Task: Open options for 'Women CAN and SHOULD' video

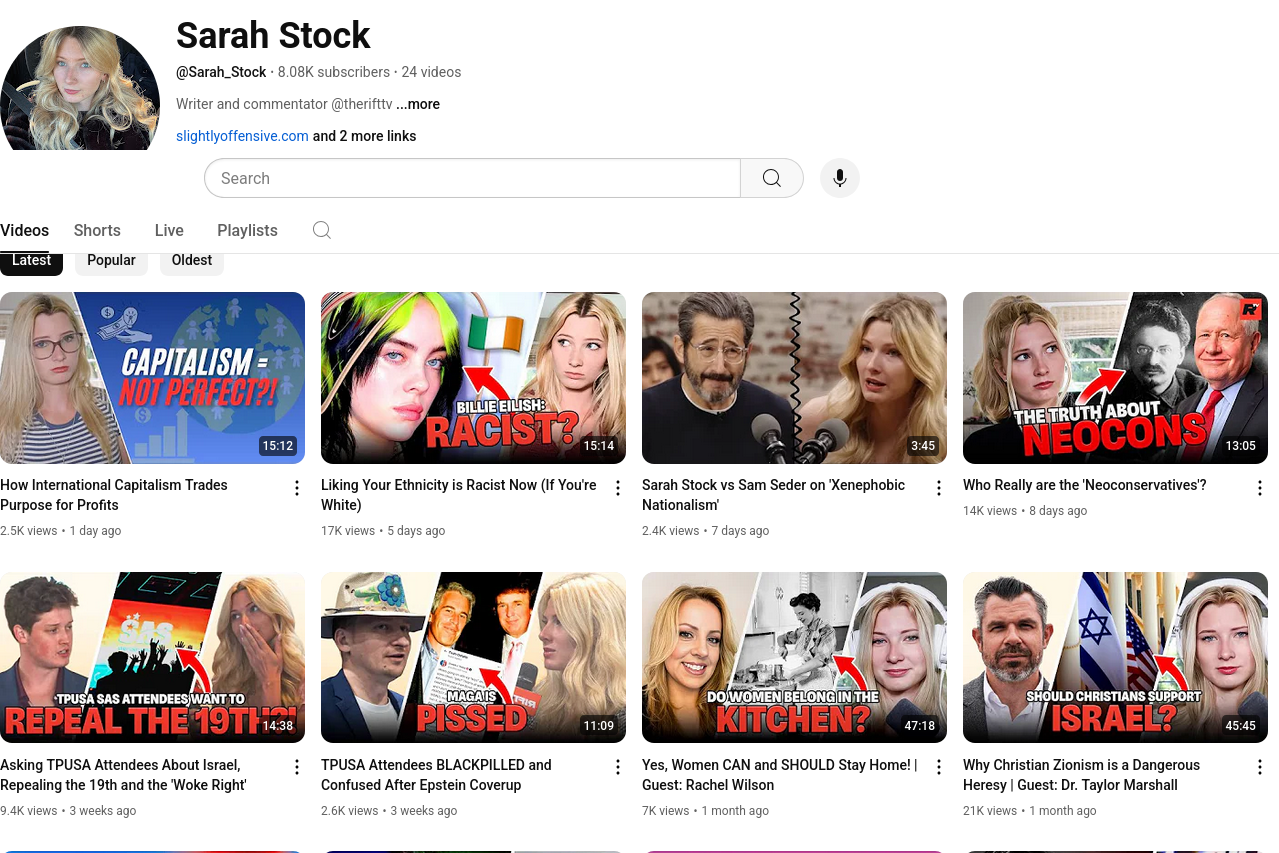Action: click(x=939, y=768)
